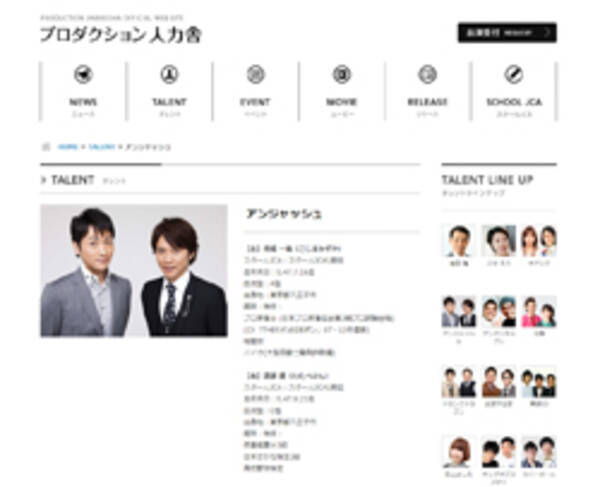This screenshot has width=600, height=487.
Task: Open the MOVIE navigation section
Action: click(x=341, y=91)
